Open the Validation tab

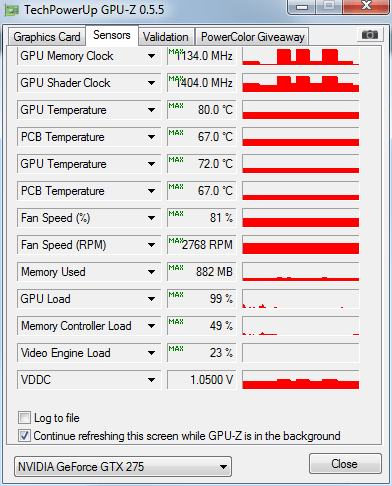pyautogui.click(x=166, y=37)
